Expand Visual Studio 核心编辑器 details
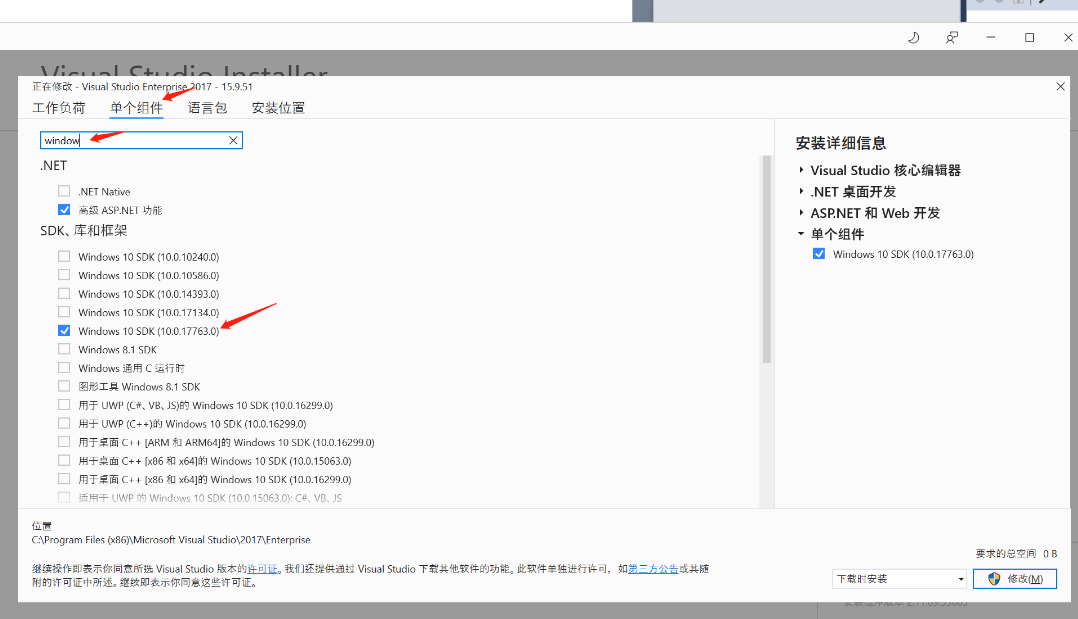 pos(801,170)
